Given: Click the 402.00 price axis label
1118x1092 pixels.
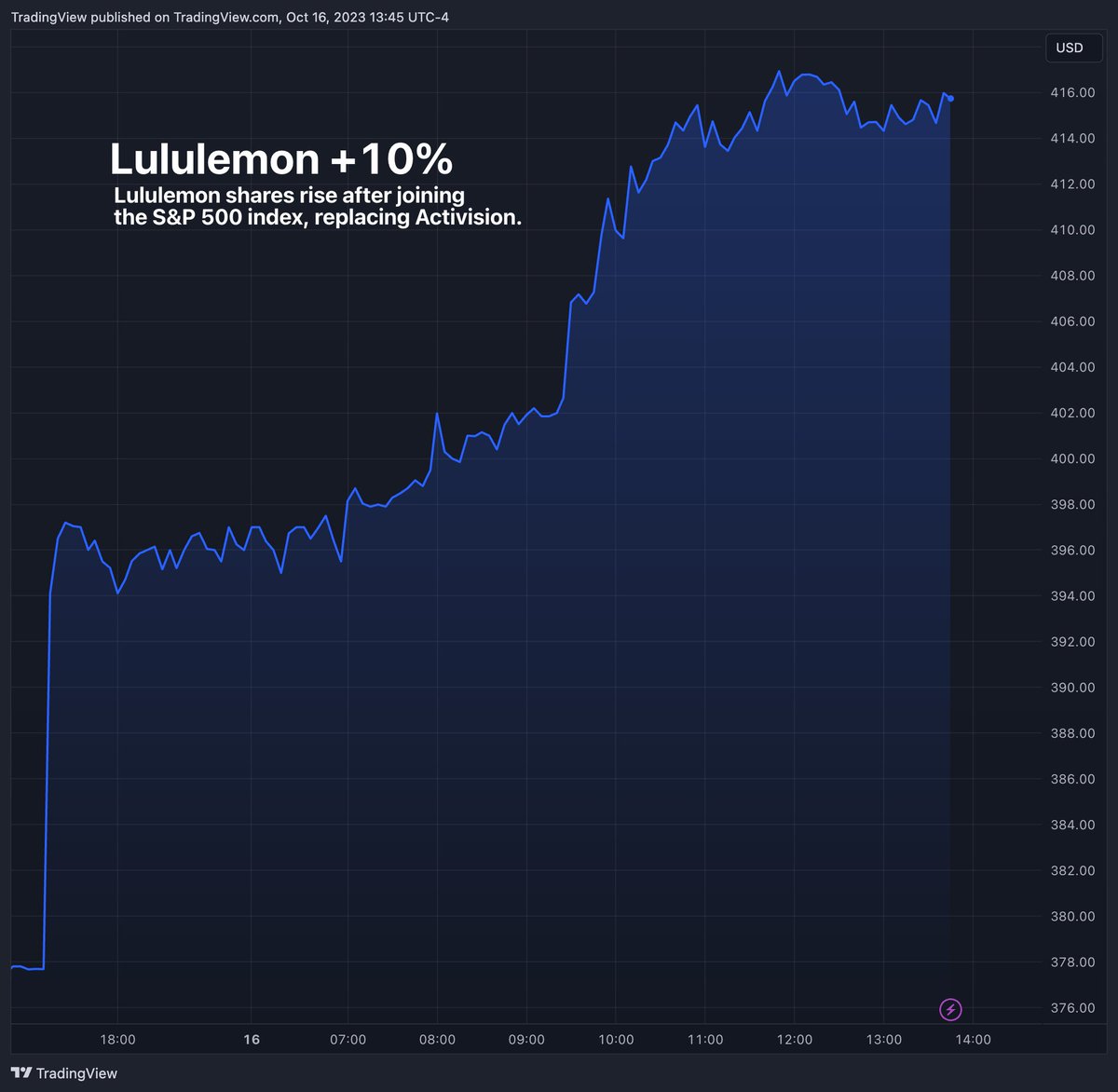Looking at the screenshot, I should (x=1073, y=413).
